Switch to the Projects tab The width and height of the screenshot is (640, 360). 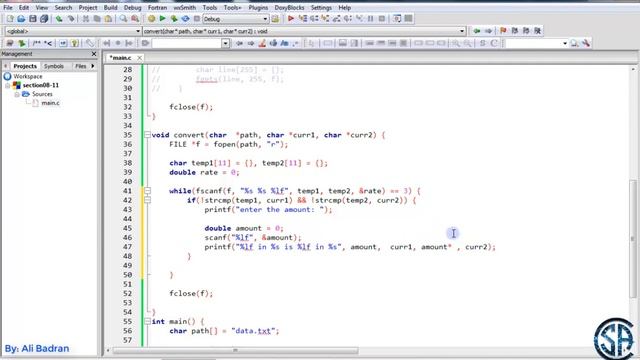click(25, 66)
